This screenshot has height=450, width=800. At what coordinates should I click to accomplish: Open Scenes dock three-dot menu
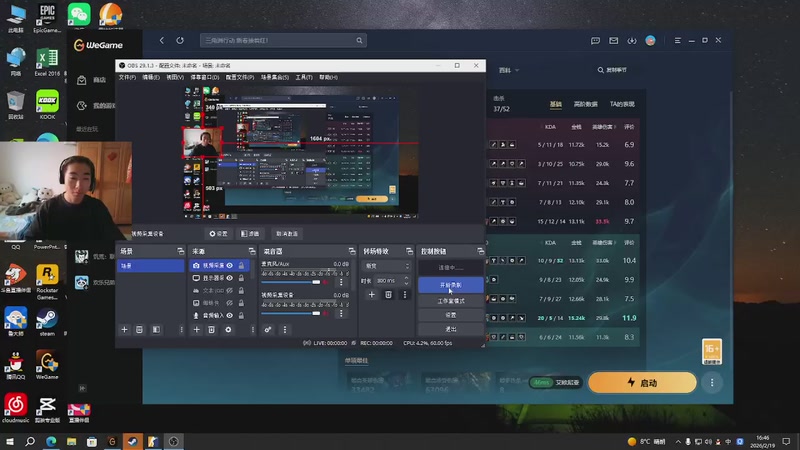click(x=181, y=330)
